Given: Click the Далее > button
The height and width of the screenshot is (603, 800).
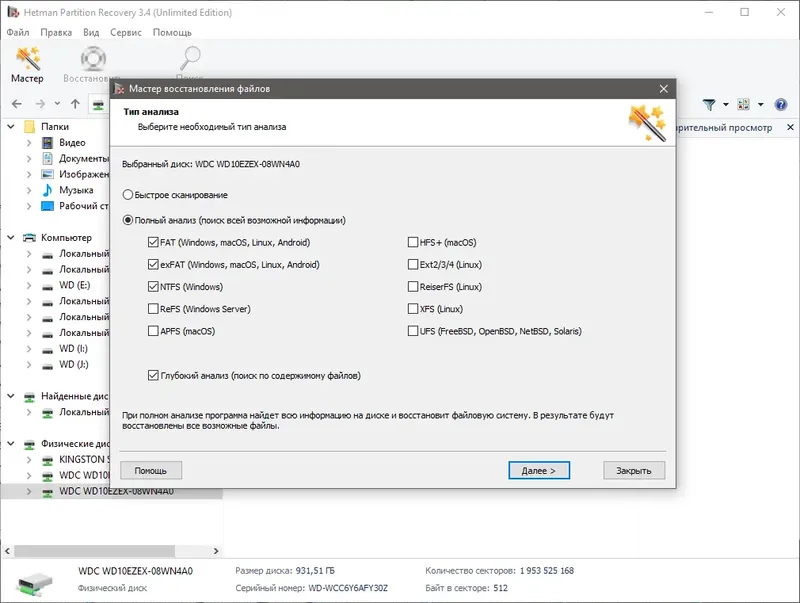Looking at the screenshot, I should tap(539, 470).
